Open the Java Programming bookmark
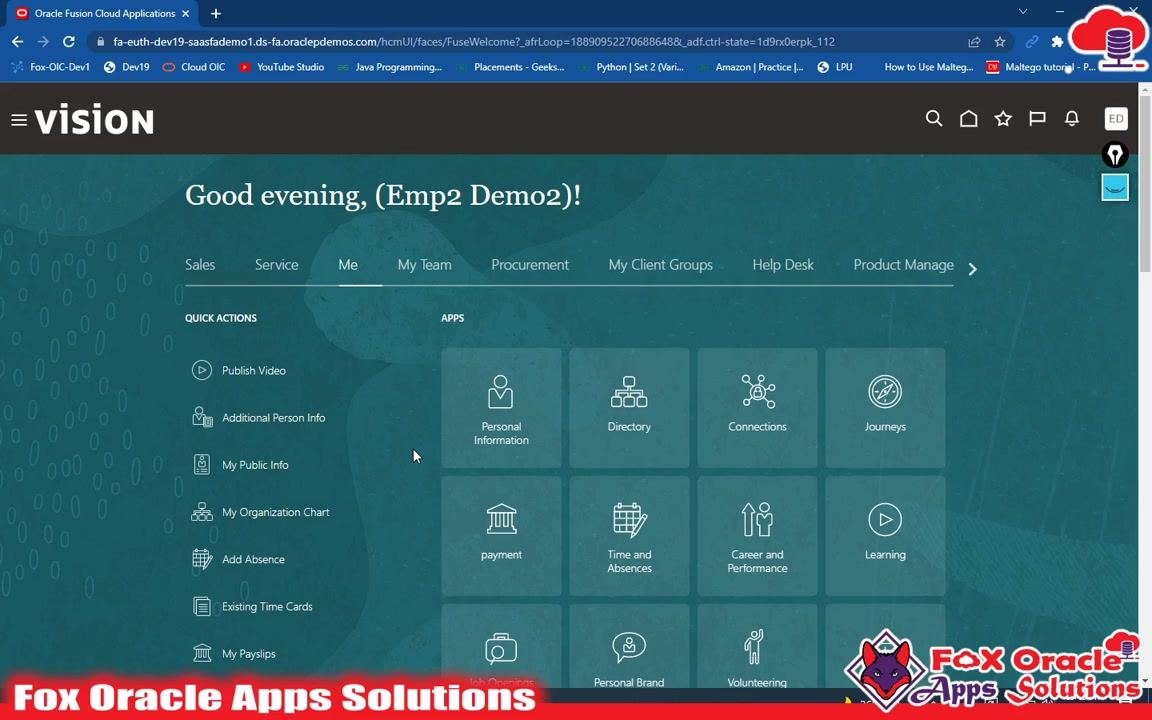The height and width of the screenshot is (720, 1152). click(390, 67)
